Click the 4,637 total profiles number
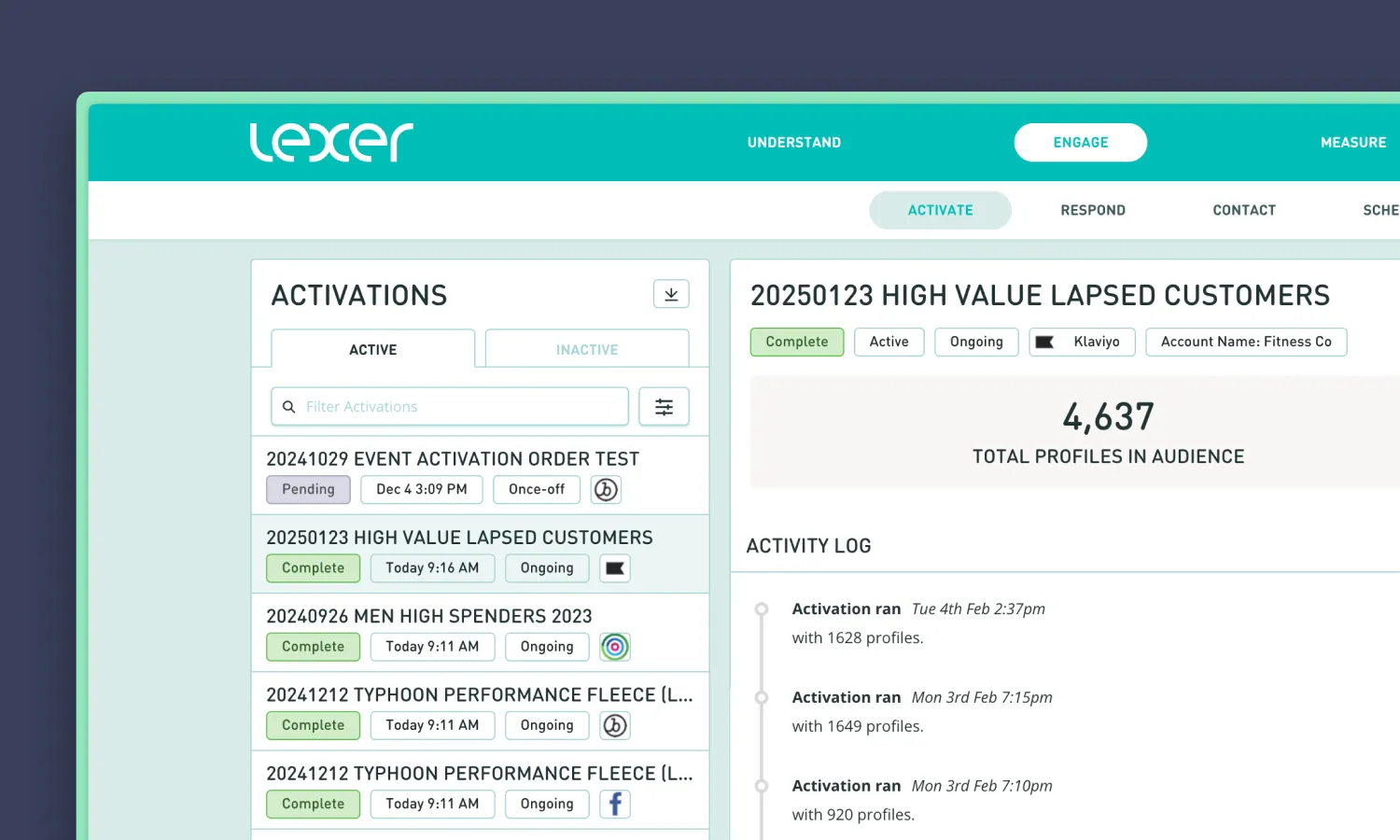 click(x=1109, y=416)
